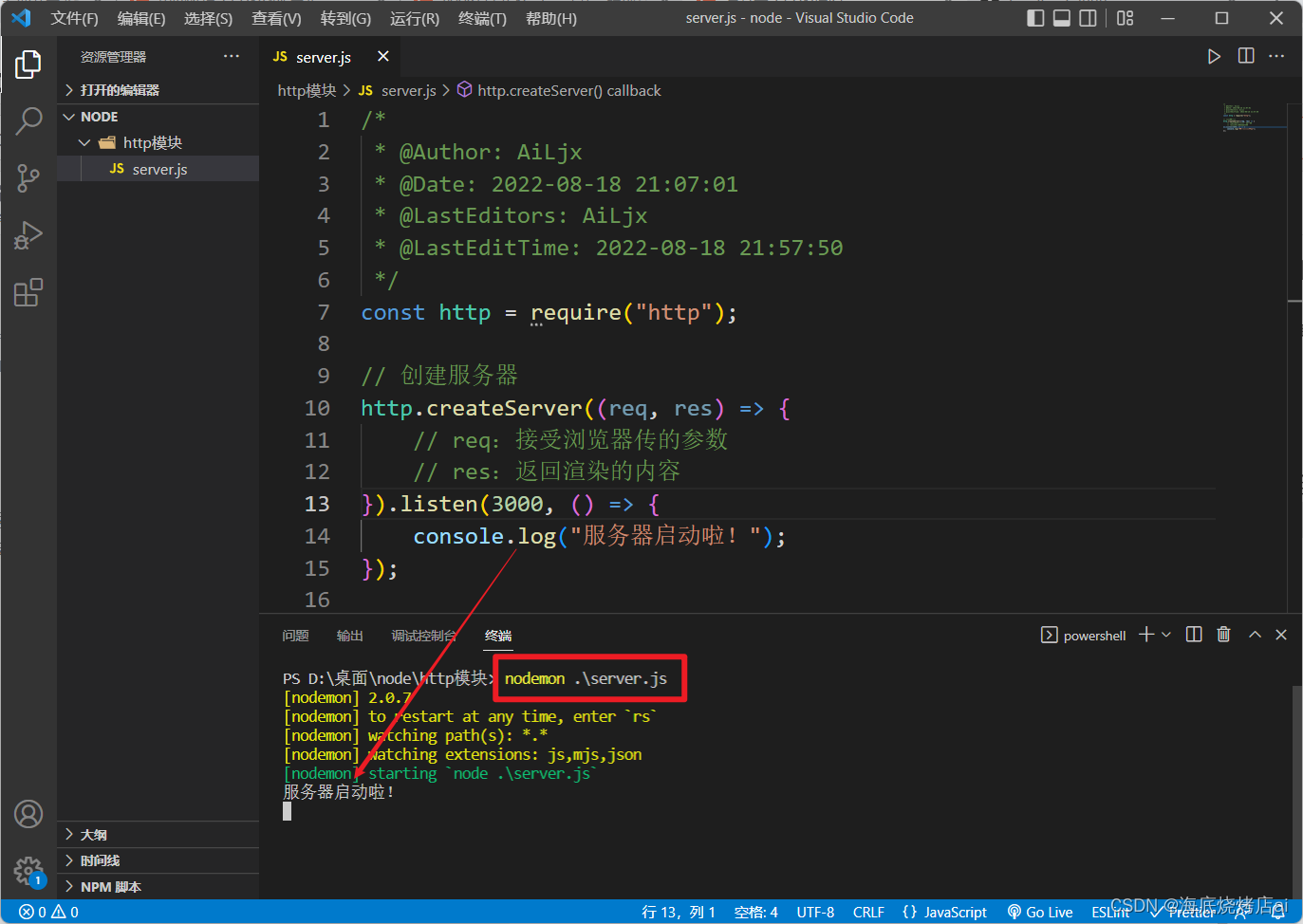1303x924 pixels.
Task: Open the Extensions view
Action: pyautogui.click(x=28, y=292)
